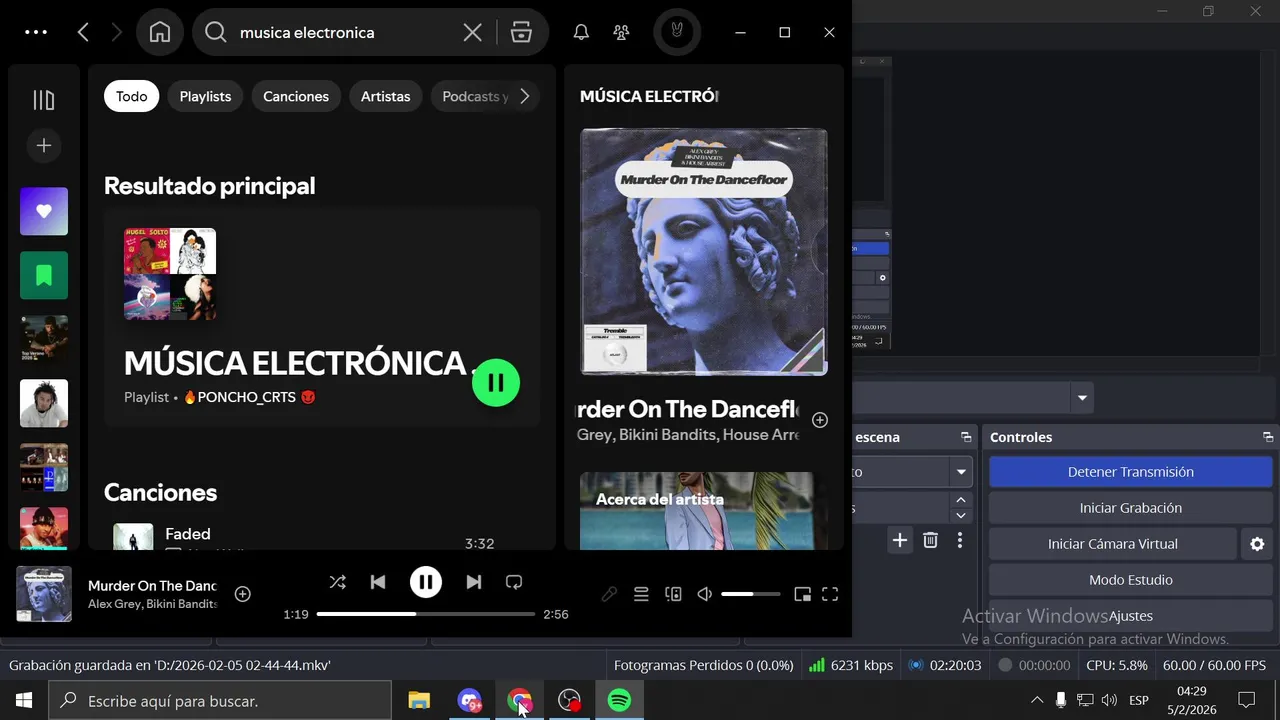Expand Your Library sidebar icon
Viewport: 1280px width, 720px height.
tap(44, 100)
